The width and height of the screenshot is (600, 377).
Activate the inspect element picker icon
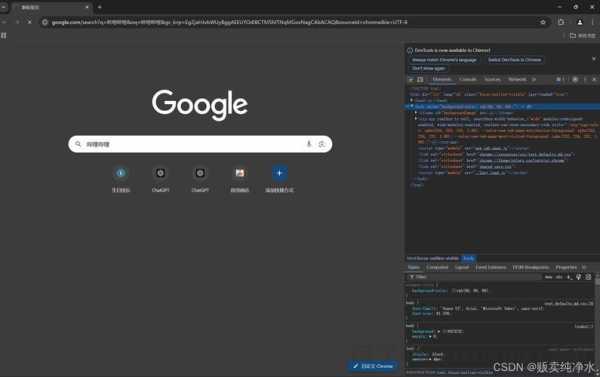pos(411,80)
